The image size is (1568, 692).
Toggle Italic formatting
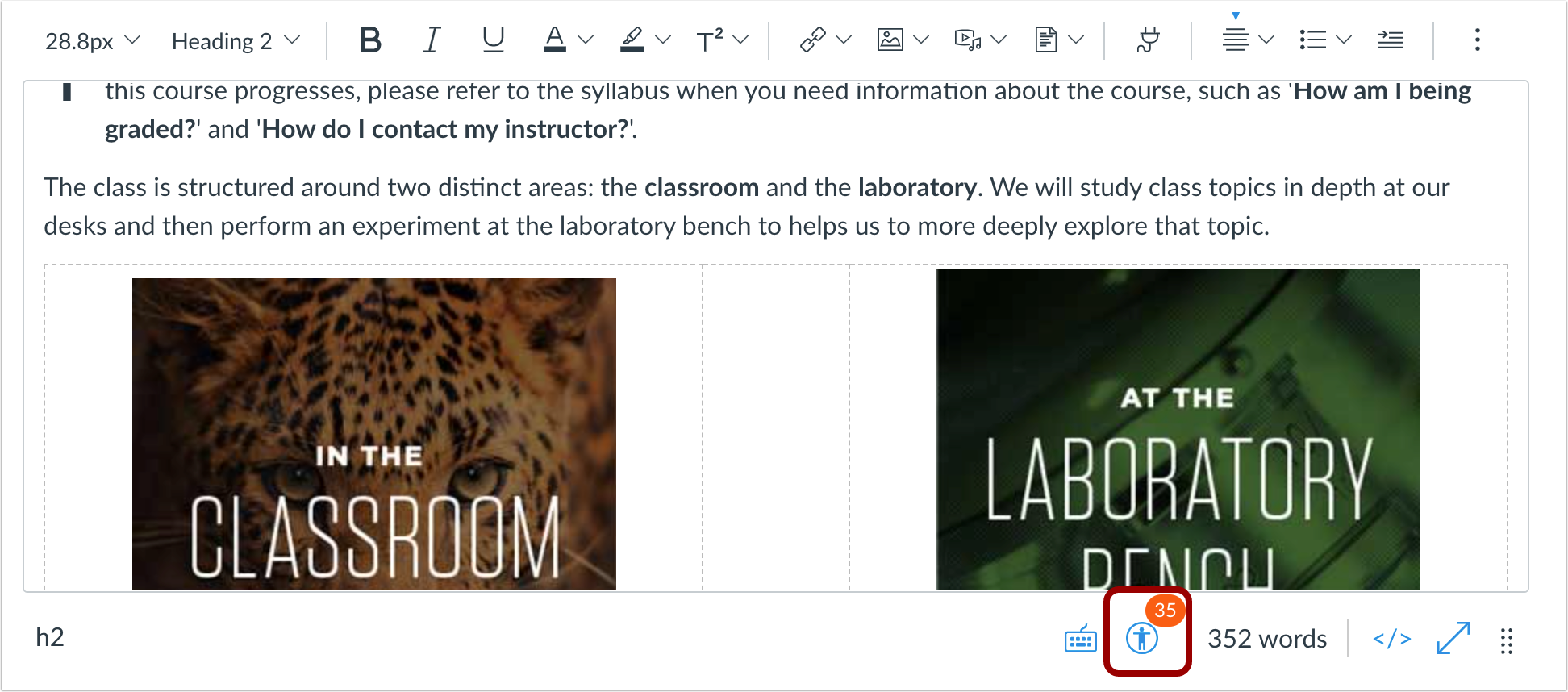click(x=432, y=40)
